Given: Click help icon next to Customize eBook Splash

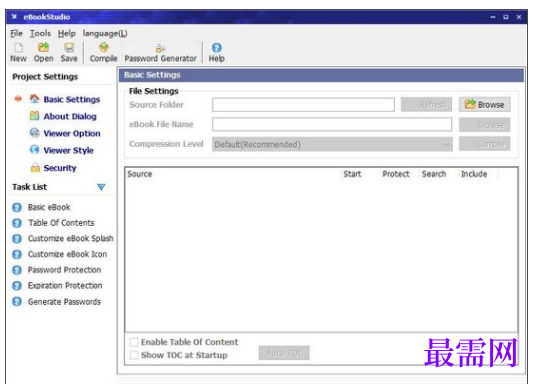Looking at the screenshot, I should click(x=17, y=239).
